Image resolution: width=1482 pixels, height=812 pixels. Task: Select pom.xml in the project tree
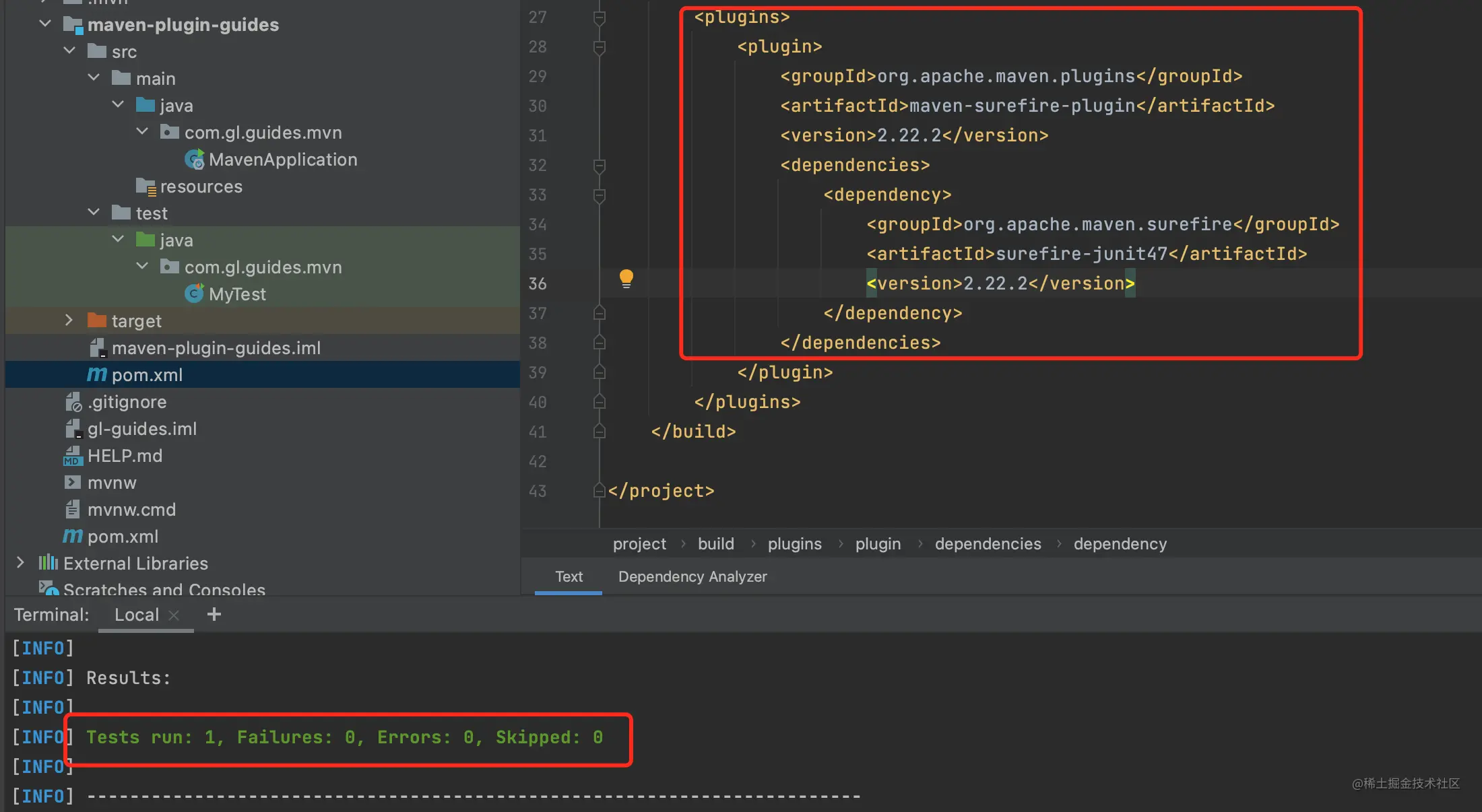pos(148,375)
